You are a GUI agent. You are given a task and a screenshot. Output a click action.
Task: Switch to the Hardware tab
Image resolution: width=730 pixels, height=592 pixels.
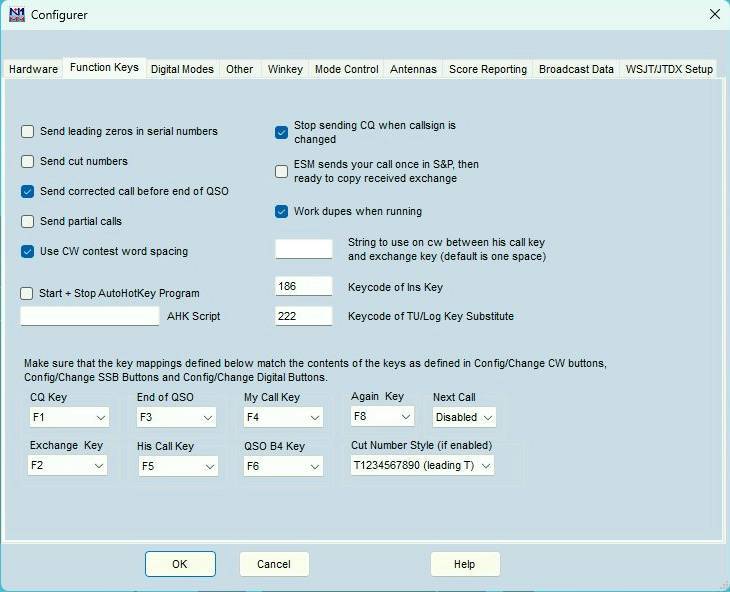coord(34,69)
